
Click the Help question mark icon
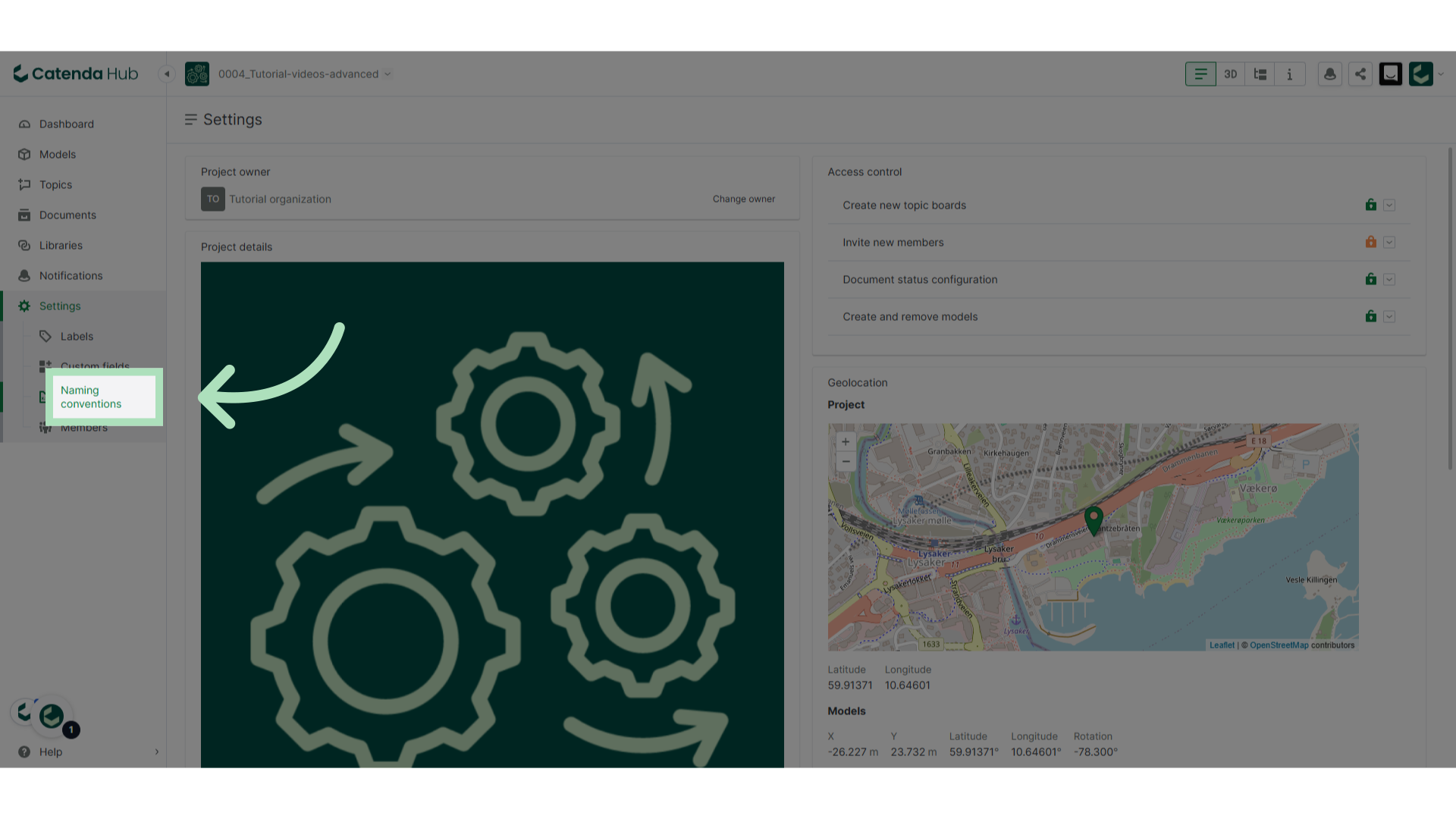24,752
